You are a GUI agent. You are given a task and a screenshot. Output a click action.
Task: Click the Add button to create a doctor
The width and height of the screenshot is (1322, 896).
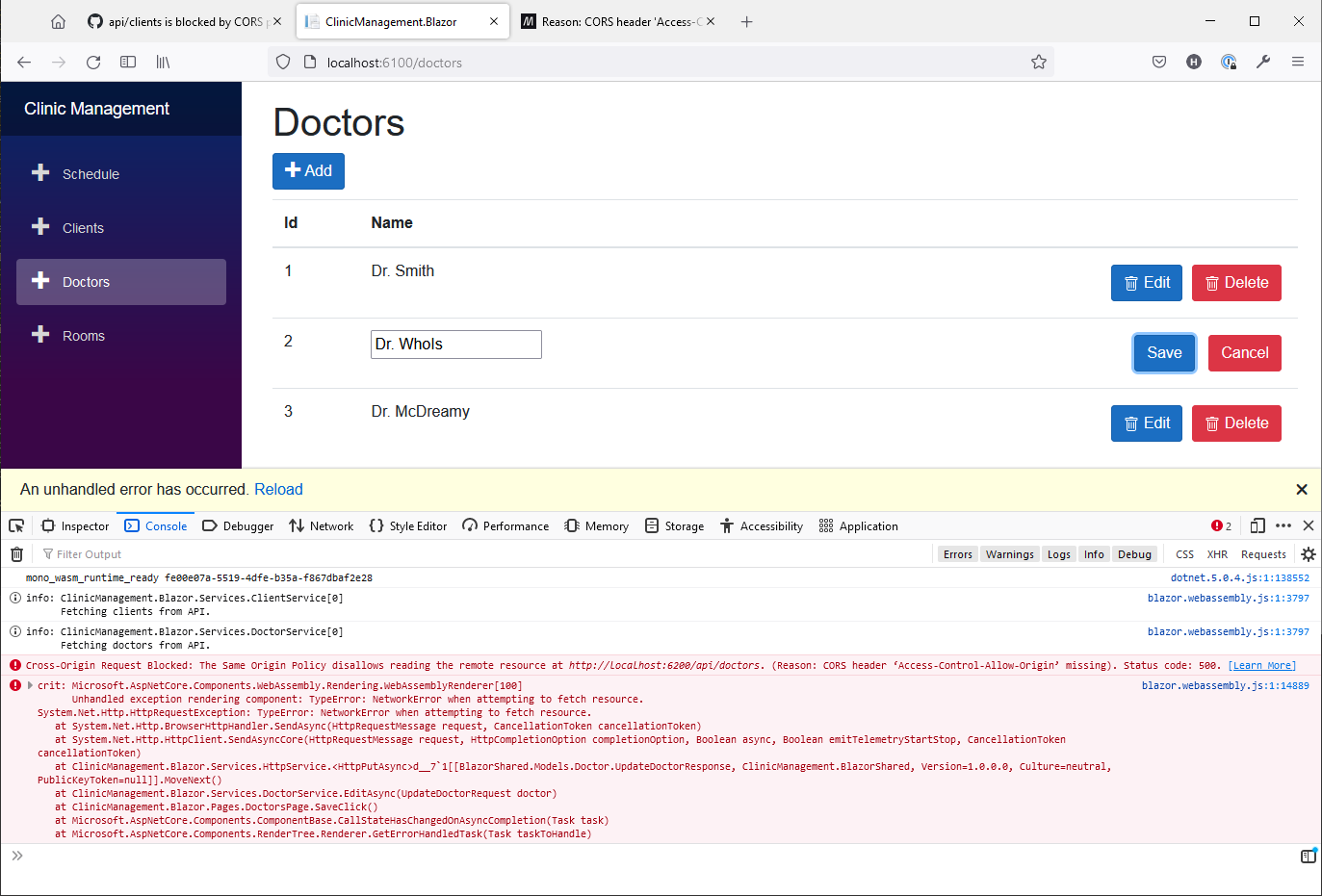tap(308, 170)
